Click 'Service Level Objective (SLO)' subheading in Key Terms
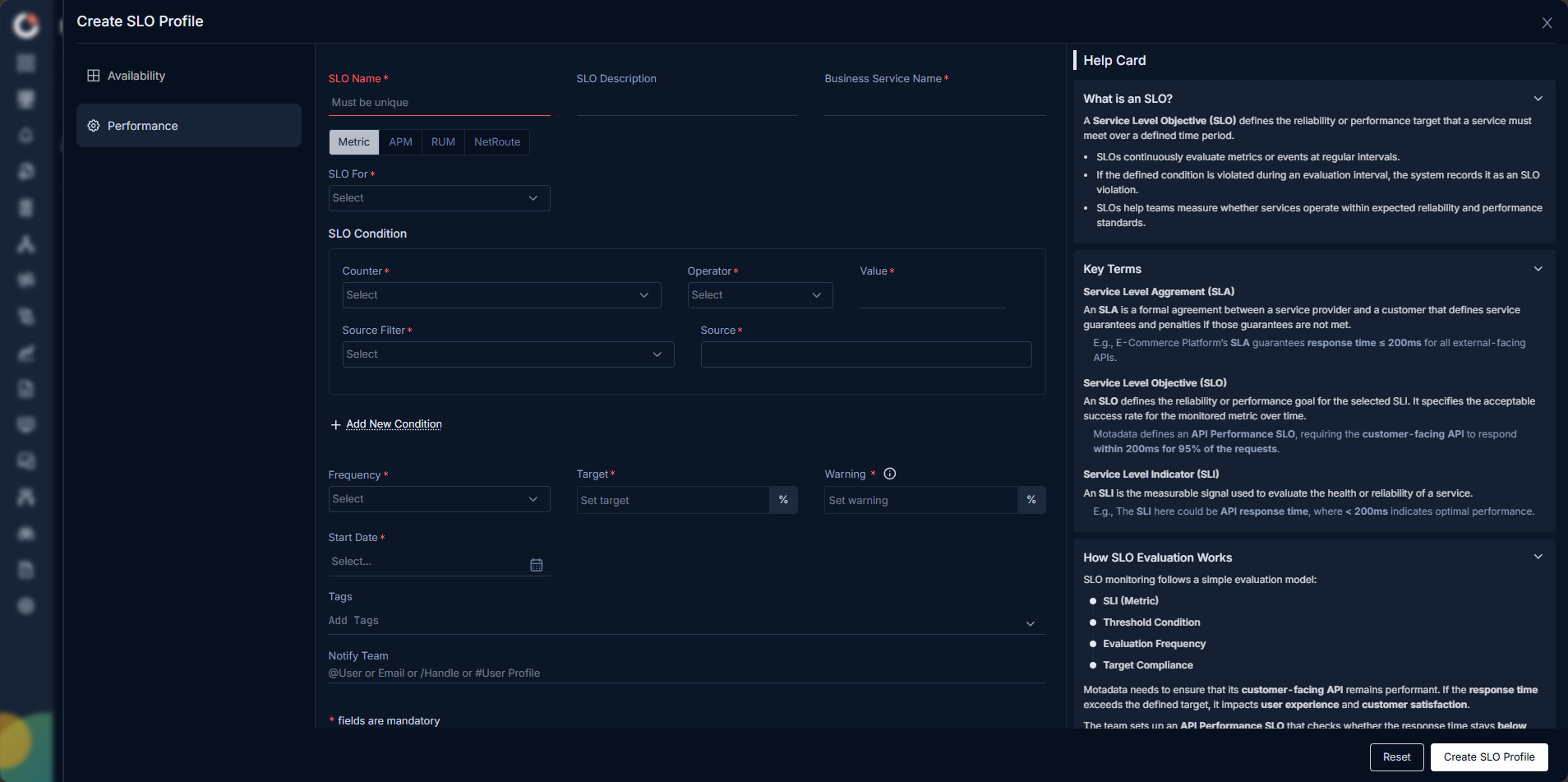The width and height of the screenshot is (1568, 782). click(x=1155, y=383)
